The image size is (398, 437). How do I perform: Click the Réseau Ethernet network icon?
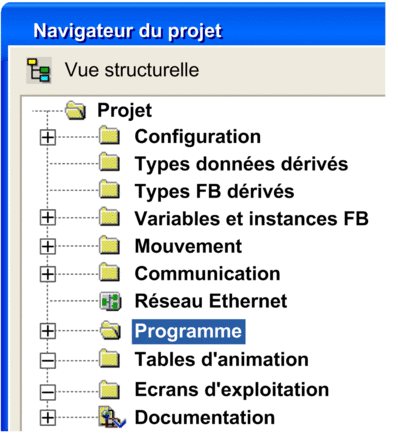[x=110, y=301]
